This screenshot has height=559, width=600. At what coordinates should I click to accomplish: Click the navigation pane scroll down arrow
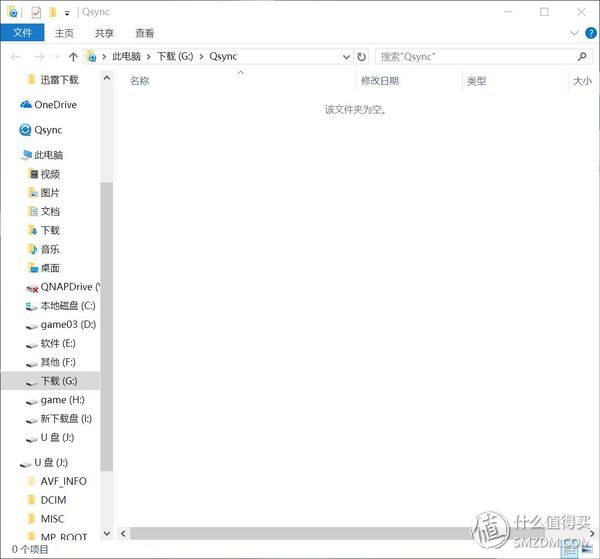point(107,533)
